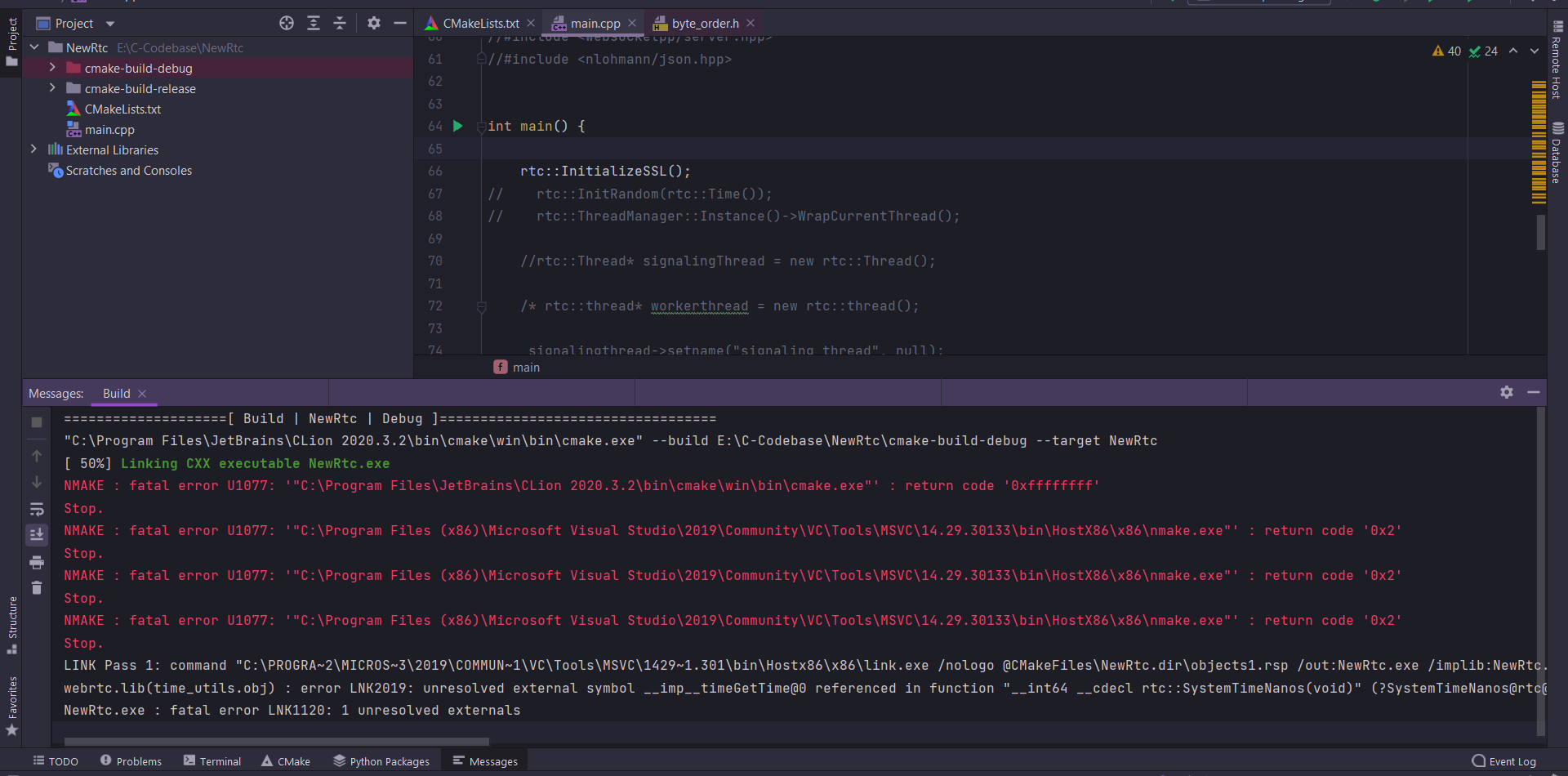Open Messages panel settings gear
The height and width of the screenshot is (776, 1568).
tap(1507, 392)
